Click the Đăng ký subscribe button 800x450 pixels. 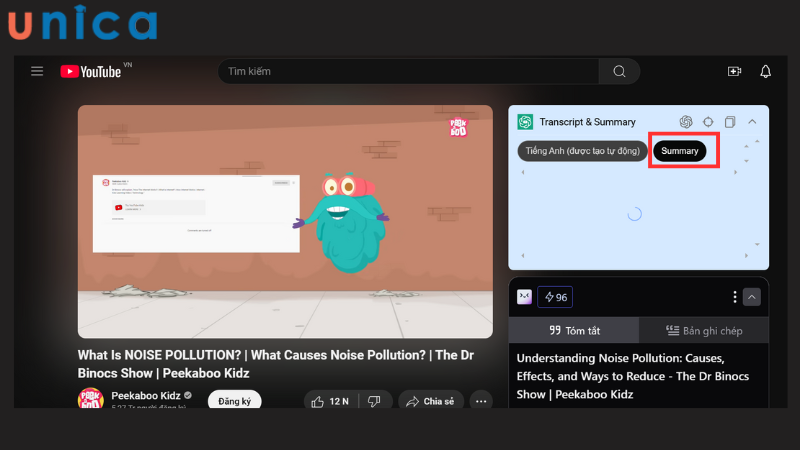pyautogui.click(x=235, y=401)
